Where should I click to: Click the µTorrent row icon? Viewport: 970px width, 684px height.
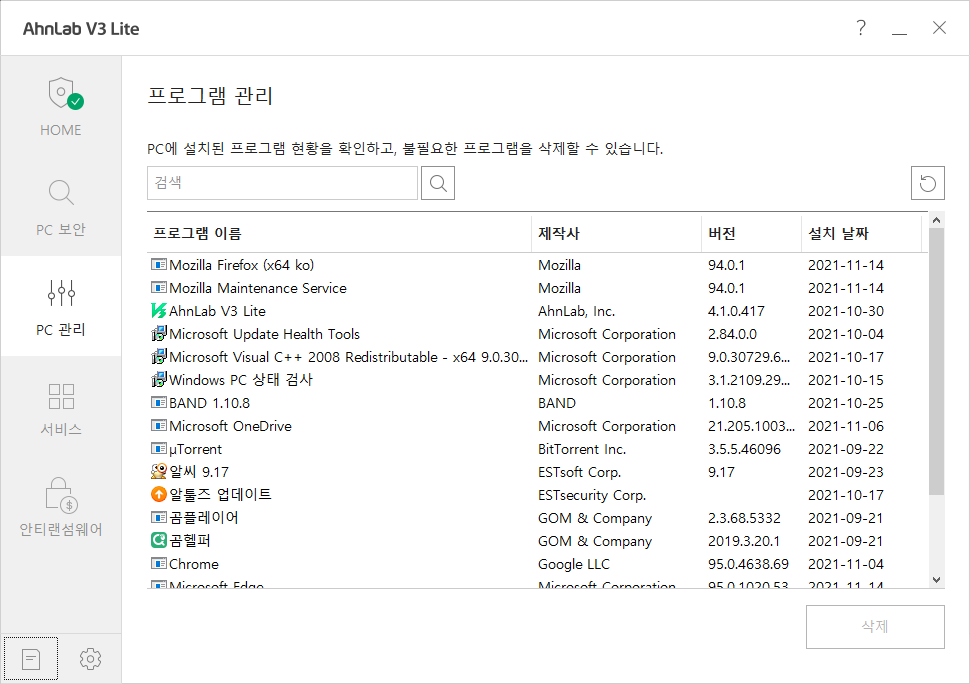pyautogui.click(x=159, y=448)
